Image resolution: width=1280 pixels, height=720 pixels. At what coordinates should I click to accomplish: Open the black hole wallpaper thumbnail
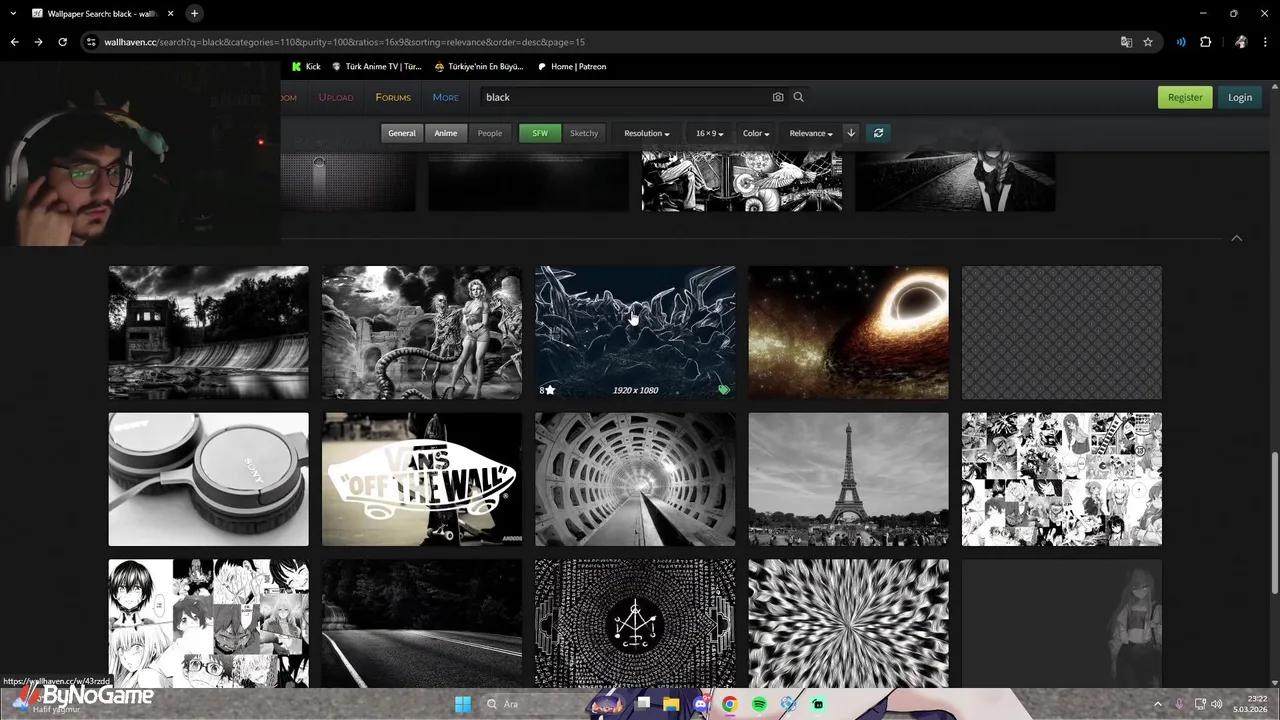tap(848, 332)
